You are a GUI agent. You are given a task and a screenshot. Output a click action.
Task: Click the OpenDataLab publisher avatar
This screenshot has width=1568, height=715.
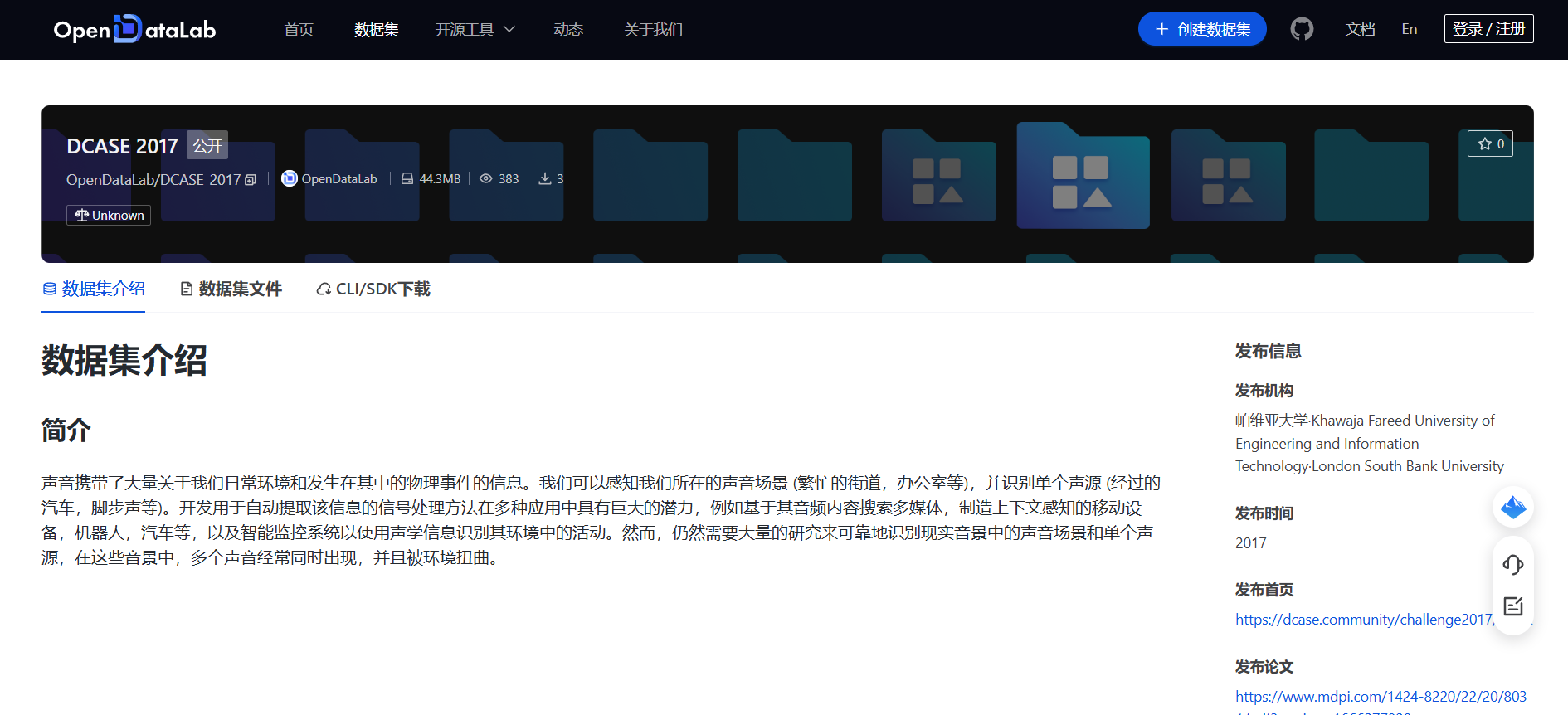coord(289,178)
